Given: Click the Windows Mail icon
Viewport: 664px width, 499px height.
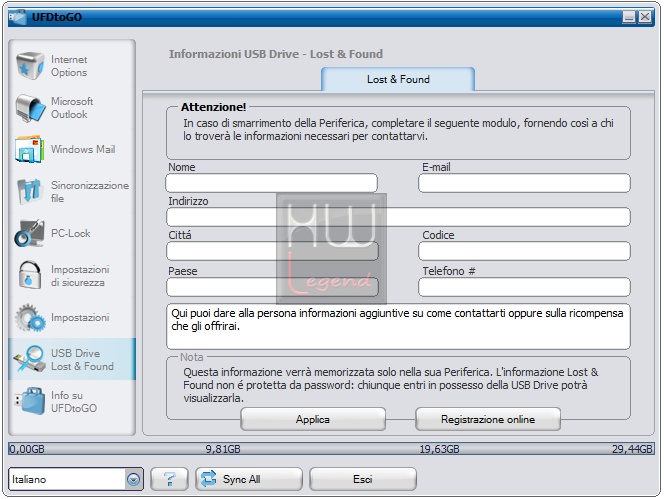Looking at the screenshot, I should 30,149.
